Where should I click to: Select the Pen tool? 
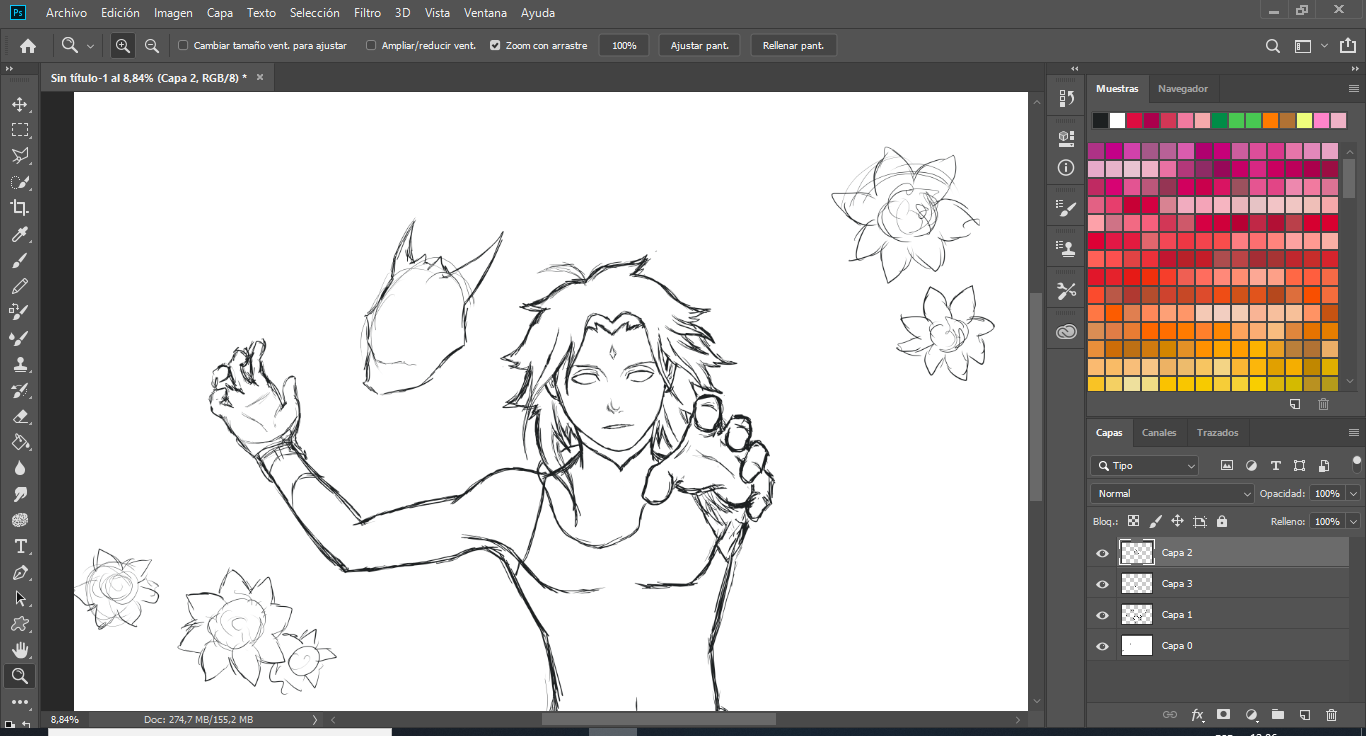click(20, 572)
